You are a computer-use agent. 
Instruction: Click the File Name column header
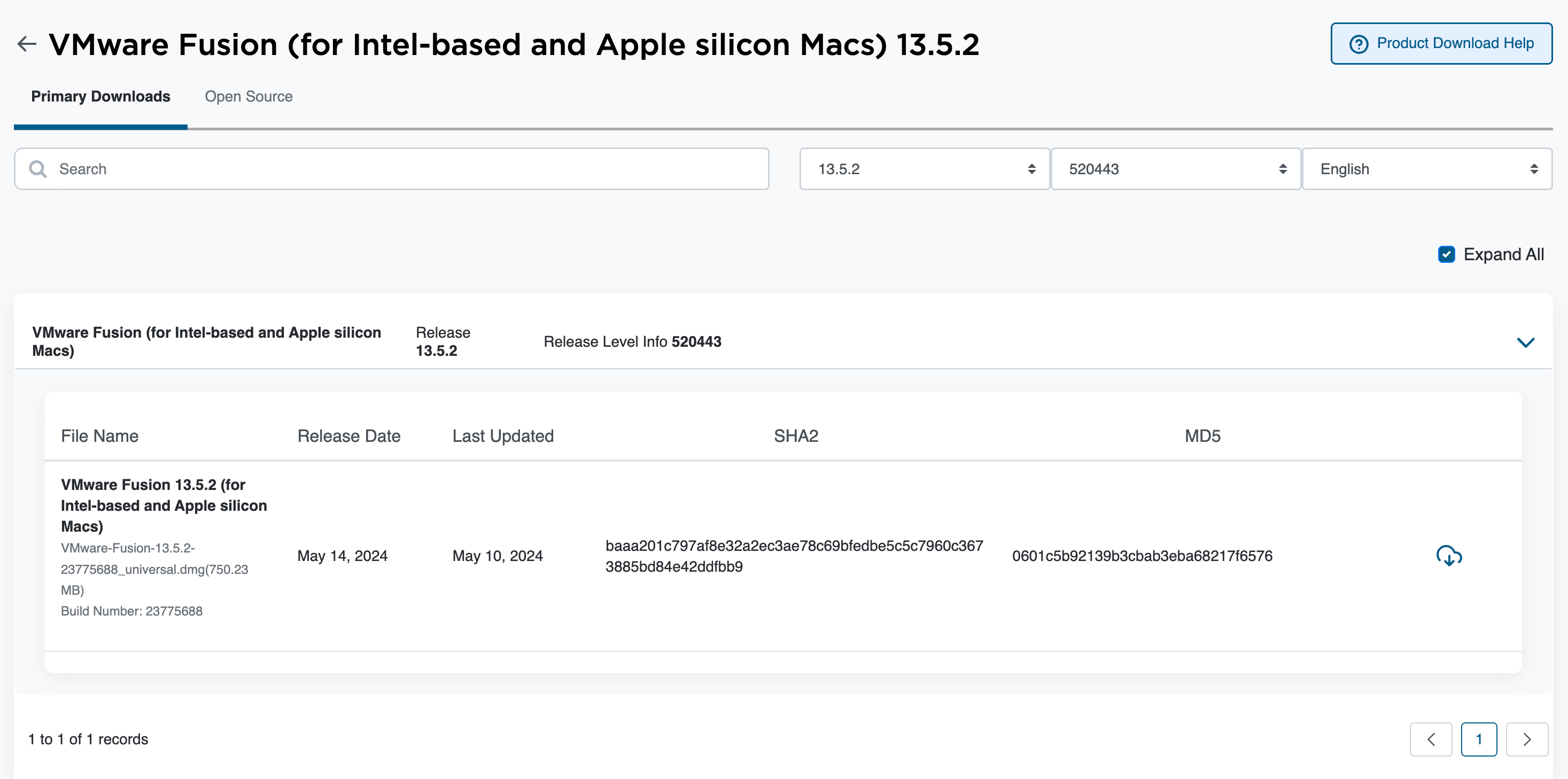pos(100,436)
